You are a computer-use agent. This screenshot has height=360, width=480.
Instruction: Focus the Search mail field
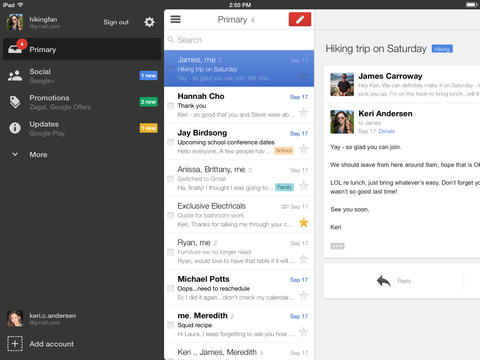point(239,40)
